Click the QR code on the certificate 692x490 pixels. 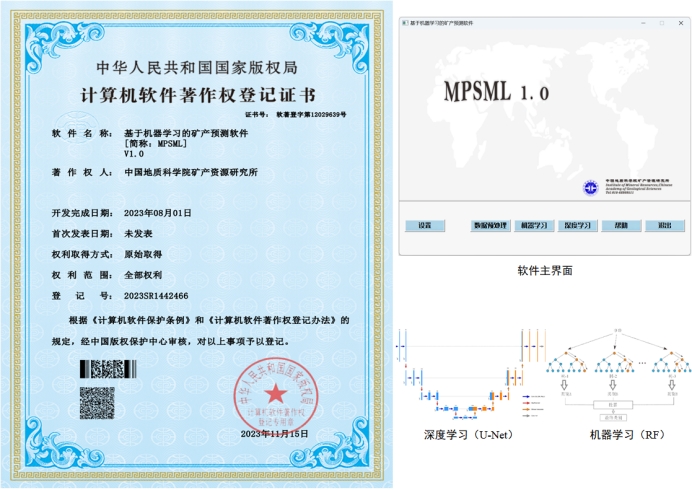pyautogui.click(x=97, y=403)
